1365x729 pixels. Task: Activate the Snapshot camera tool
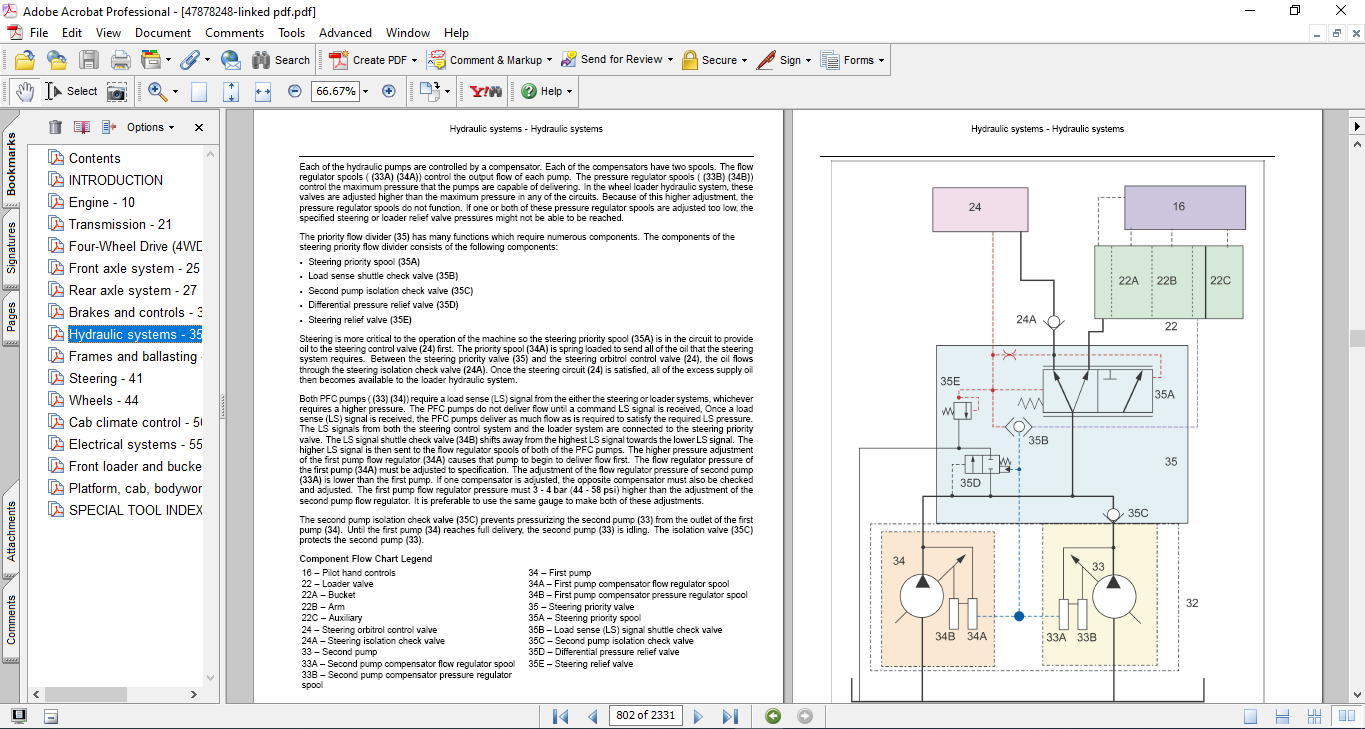pos(117,91)
